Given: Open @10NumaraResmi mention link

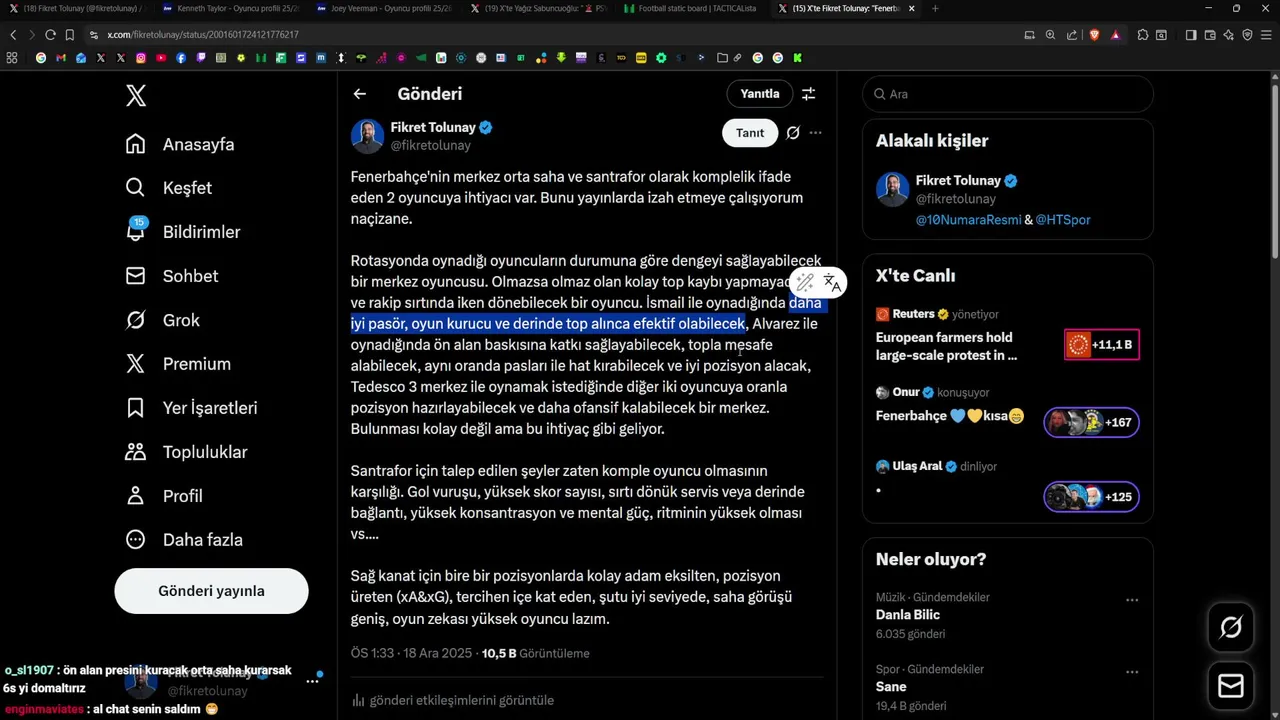Looking at the screenshot, I should [968, 220].
